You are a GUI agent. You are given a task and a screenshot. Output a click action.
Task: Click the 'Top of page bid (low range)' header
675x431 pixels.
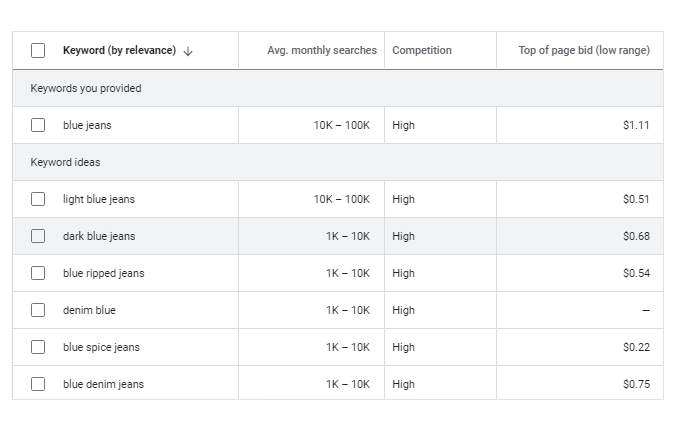tap(584, 50)
